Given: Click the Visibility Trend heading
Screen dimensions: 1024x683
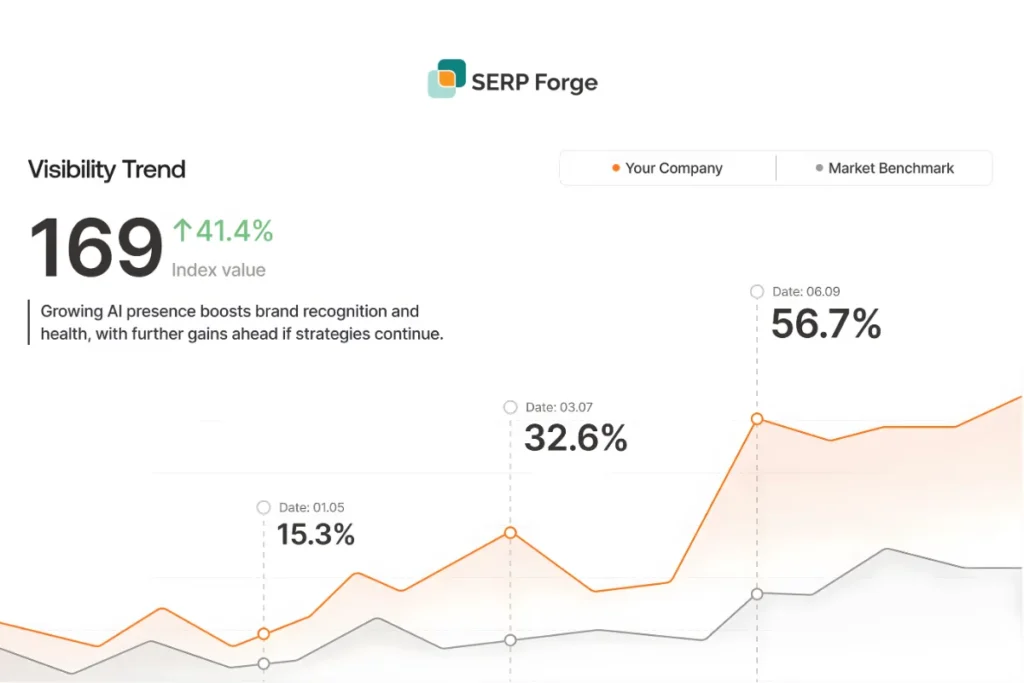Looking at the screenshot, I should click(107, 169).
